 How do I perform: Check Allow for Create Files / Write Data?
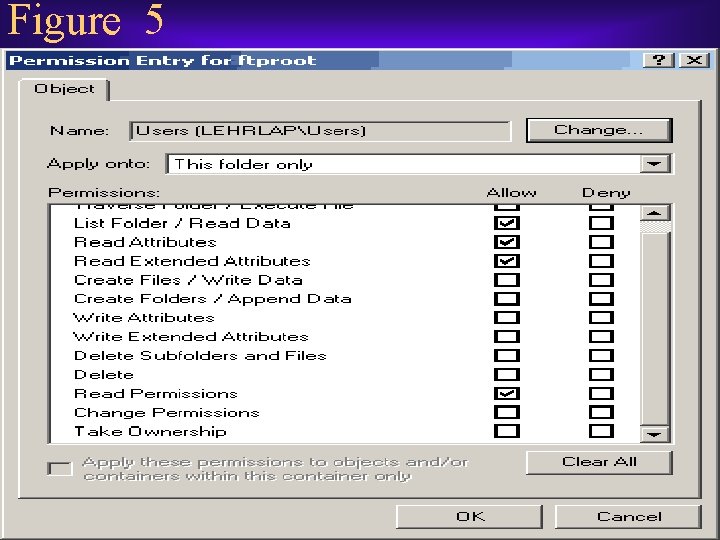coord(507,280)
